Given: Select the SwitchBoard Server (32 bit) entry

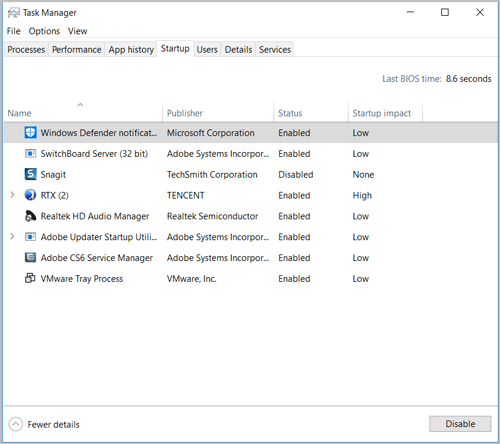Looking at the screenshot, I should pos(94,154).
